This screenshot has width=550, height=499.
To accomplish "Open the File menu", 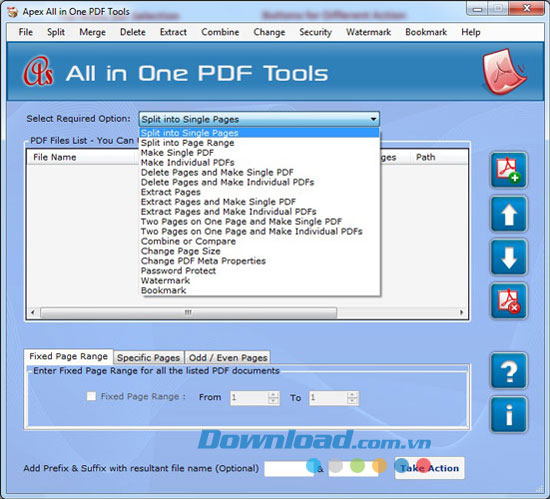I will click(x=26, y=32).
